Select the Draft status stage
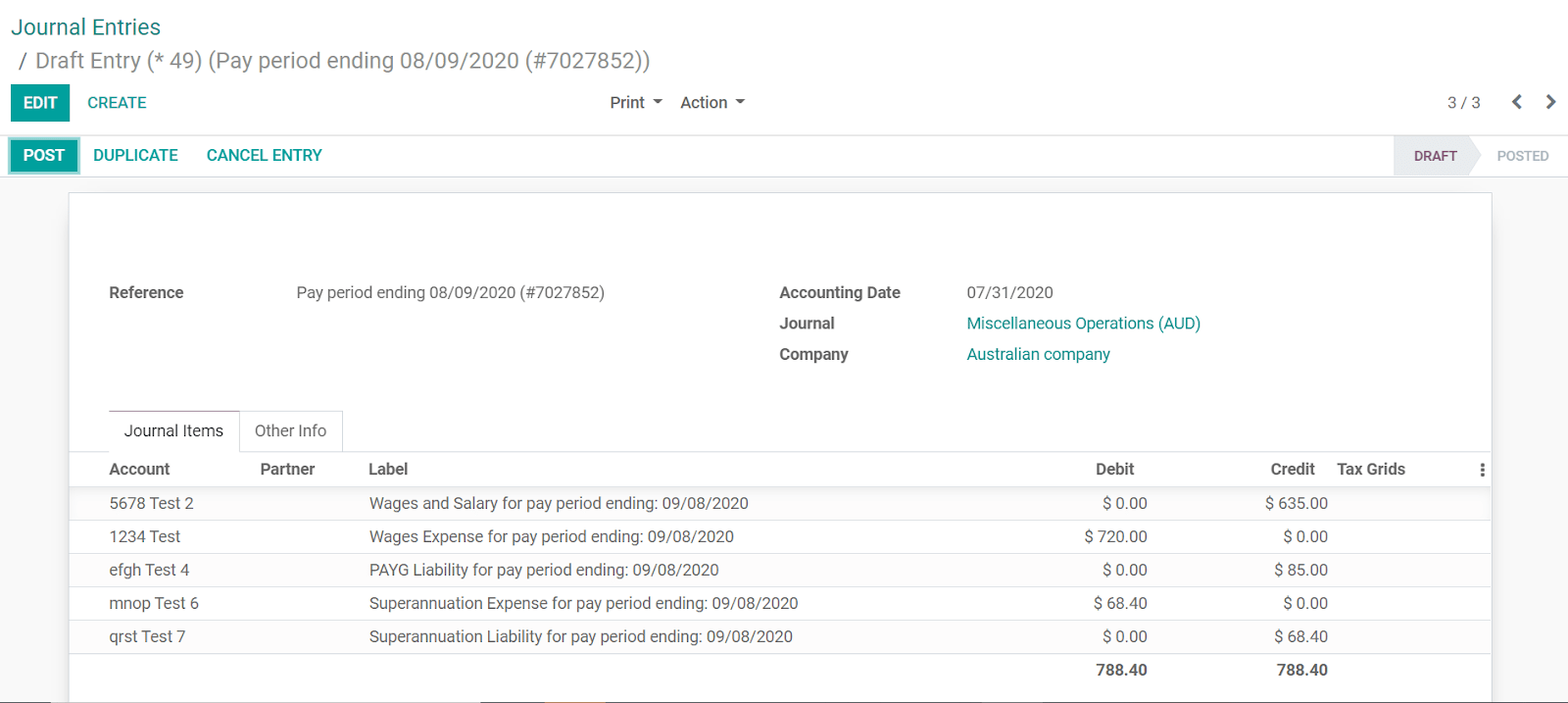This screenshot has width=1568, height=703. coord(1435,156)
